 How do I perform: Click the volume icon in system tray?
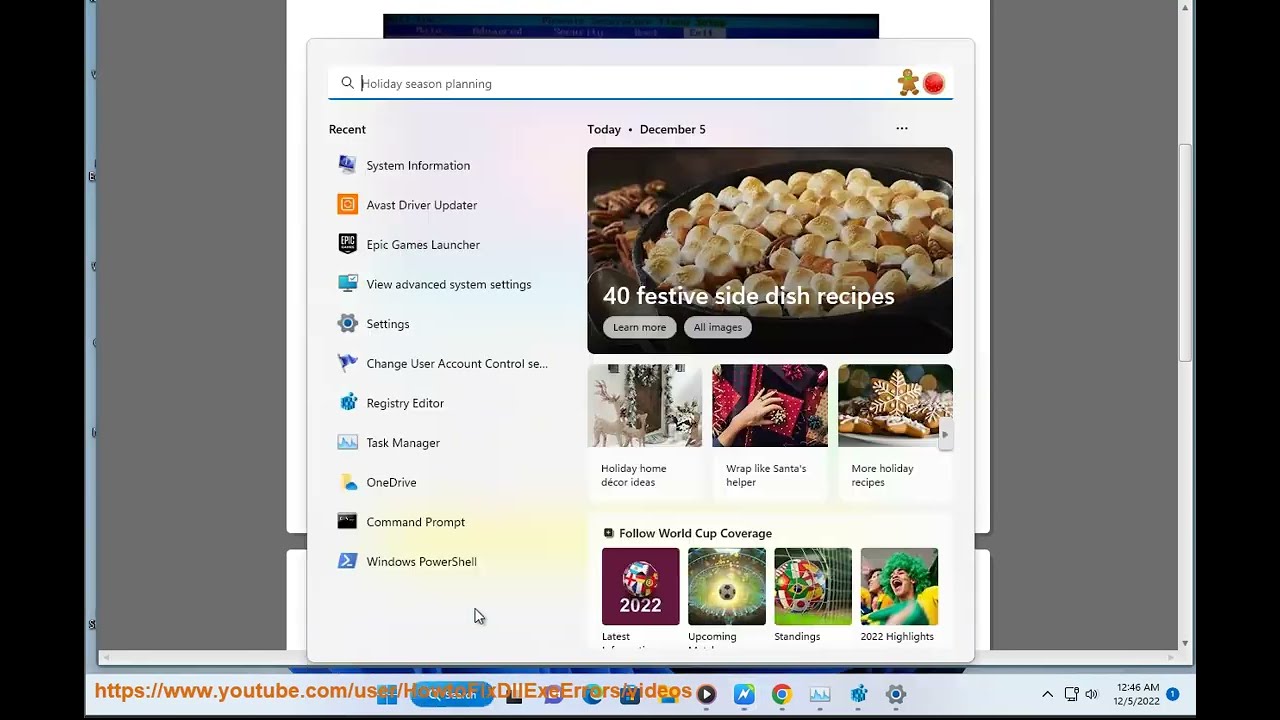(1091, 694)
